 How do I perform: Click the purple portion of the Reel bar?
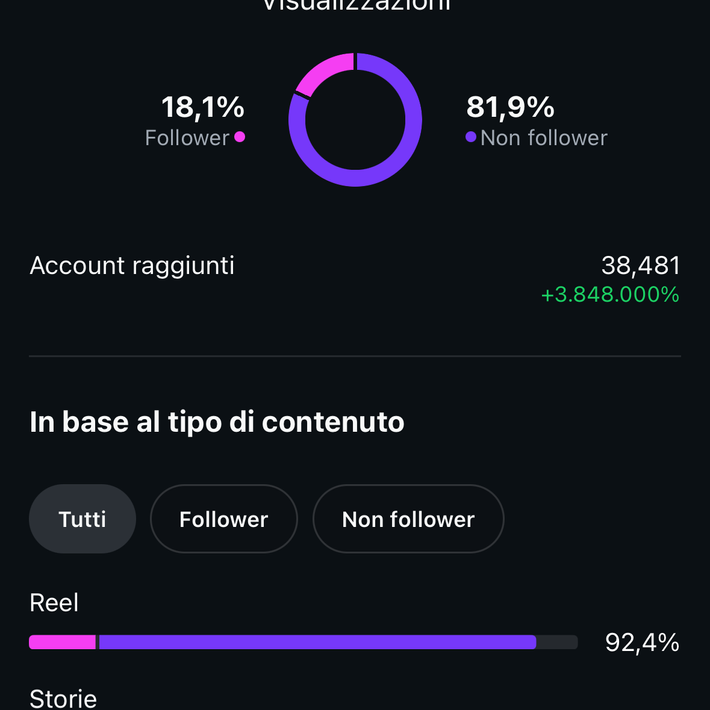317,642
